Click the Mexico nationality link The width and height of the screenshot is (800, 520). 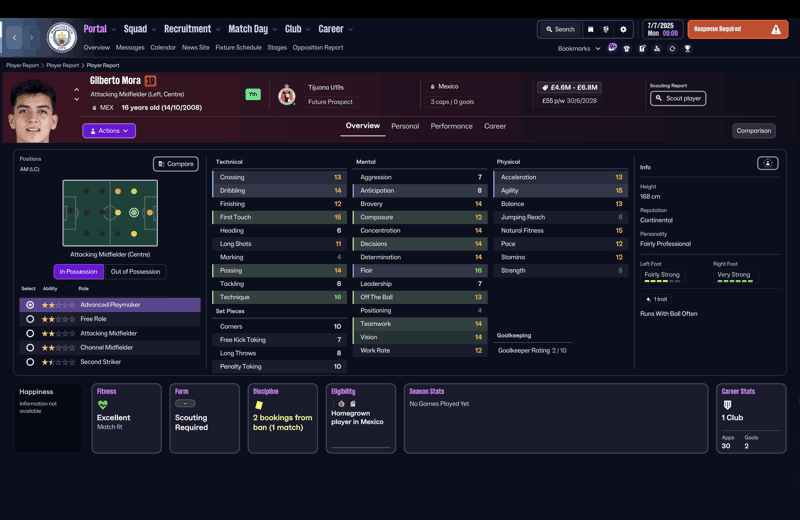(x=444, y=86)
